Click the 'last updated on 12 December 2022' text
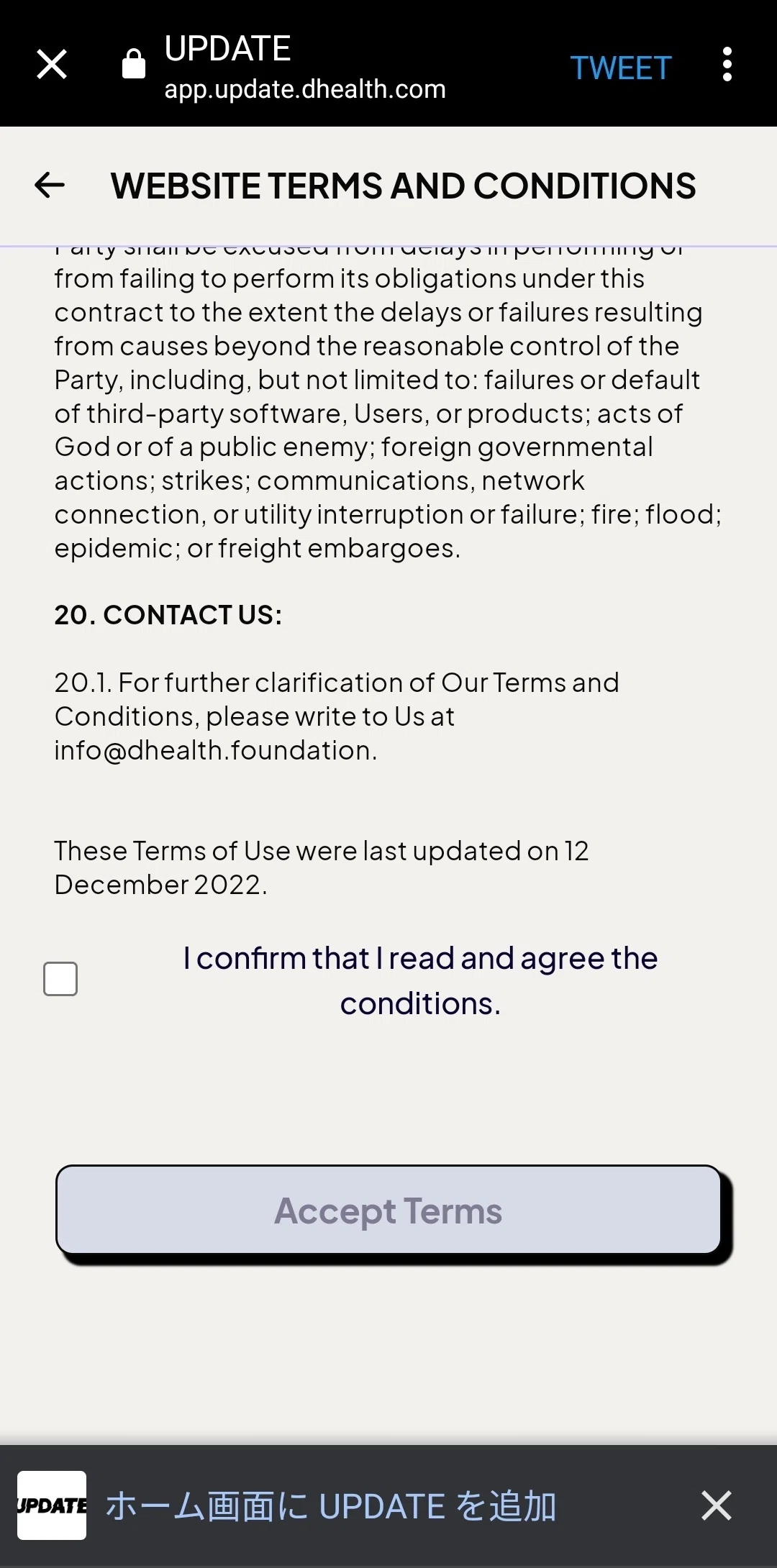 pos(322,867)
